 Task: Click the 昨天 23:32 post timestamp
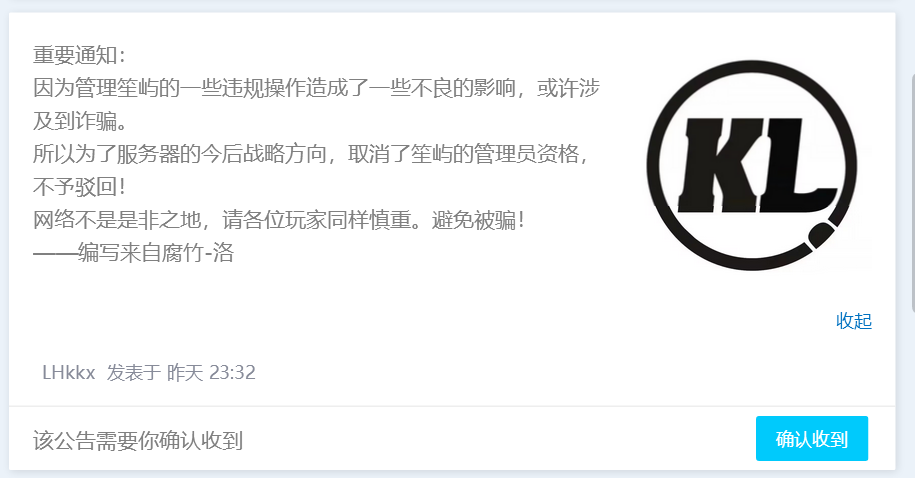(211, 372)
